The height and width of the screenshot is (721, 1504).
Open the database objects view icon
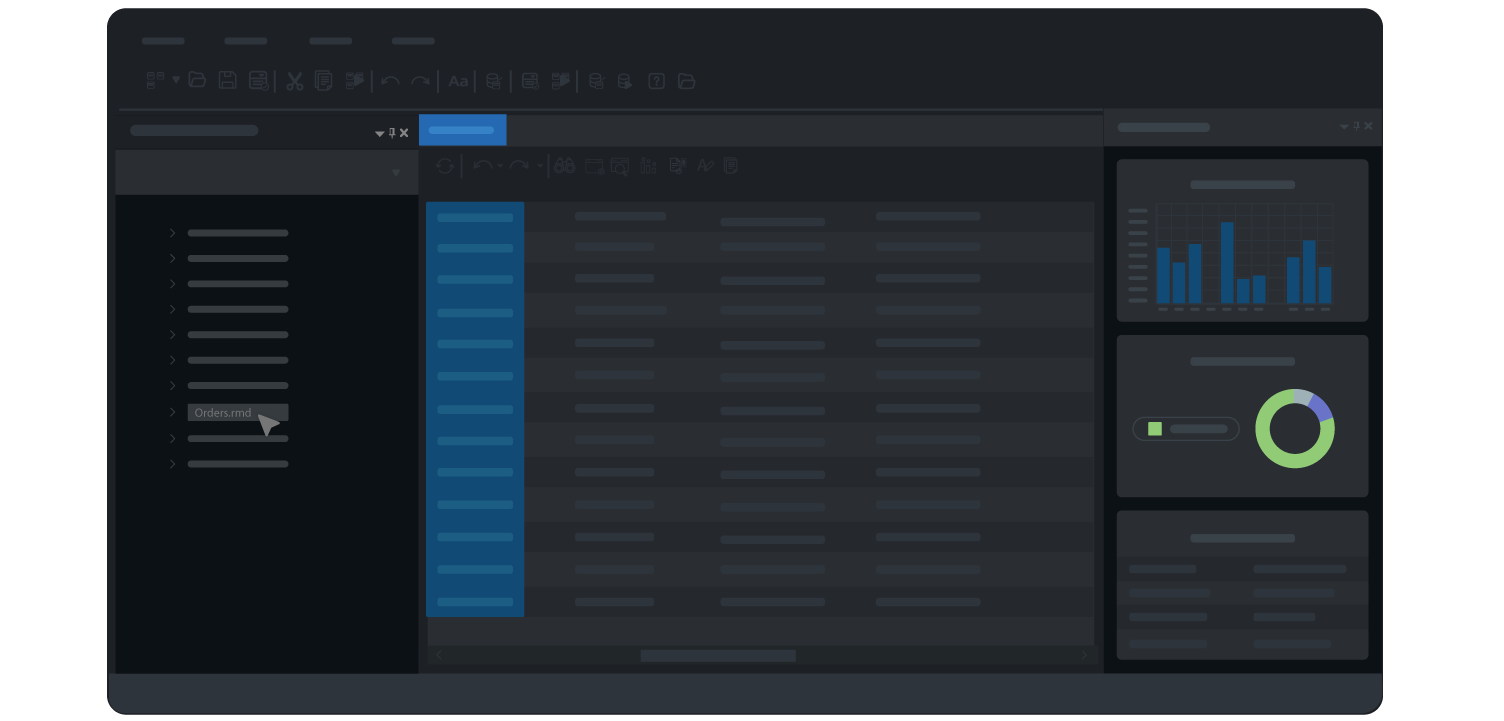click(155, 81)
